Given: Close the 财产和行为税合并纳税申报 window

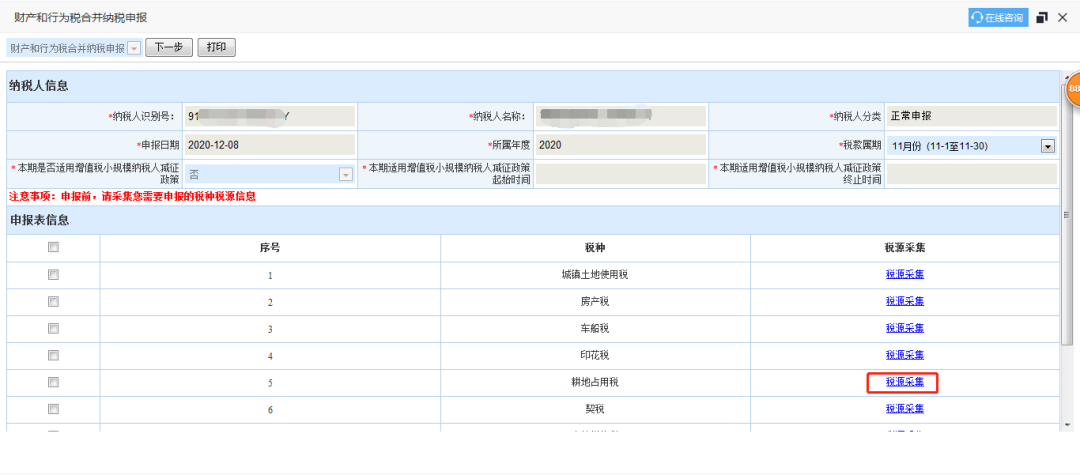Looking at the screenshot, I should tap(1063, 17).
